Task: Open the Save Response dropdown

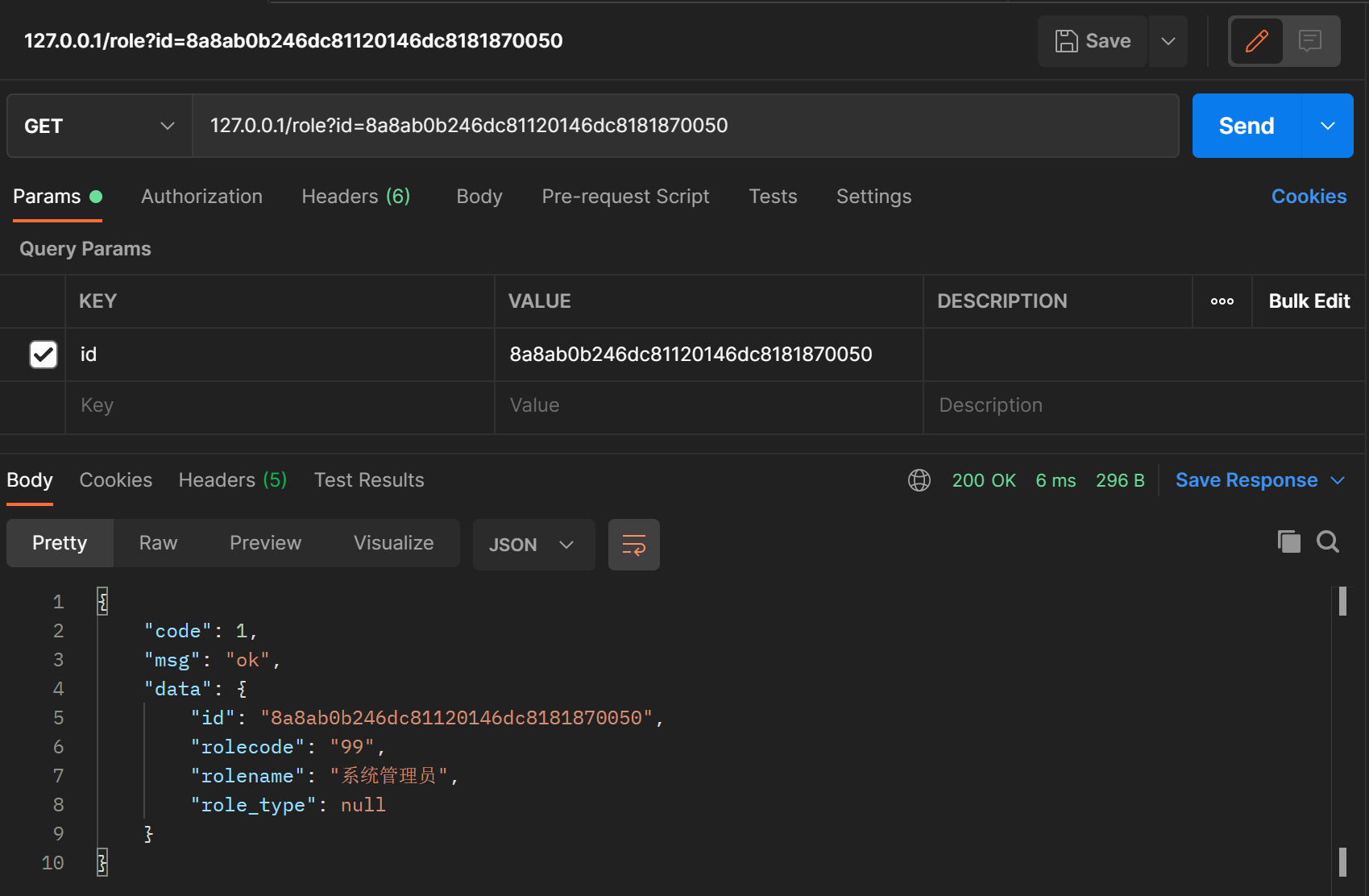Action: (1260, 480)
